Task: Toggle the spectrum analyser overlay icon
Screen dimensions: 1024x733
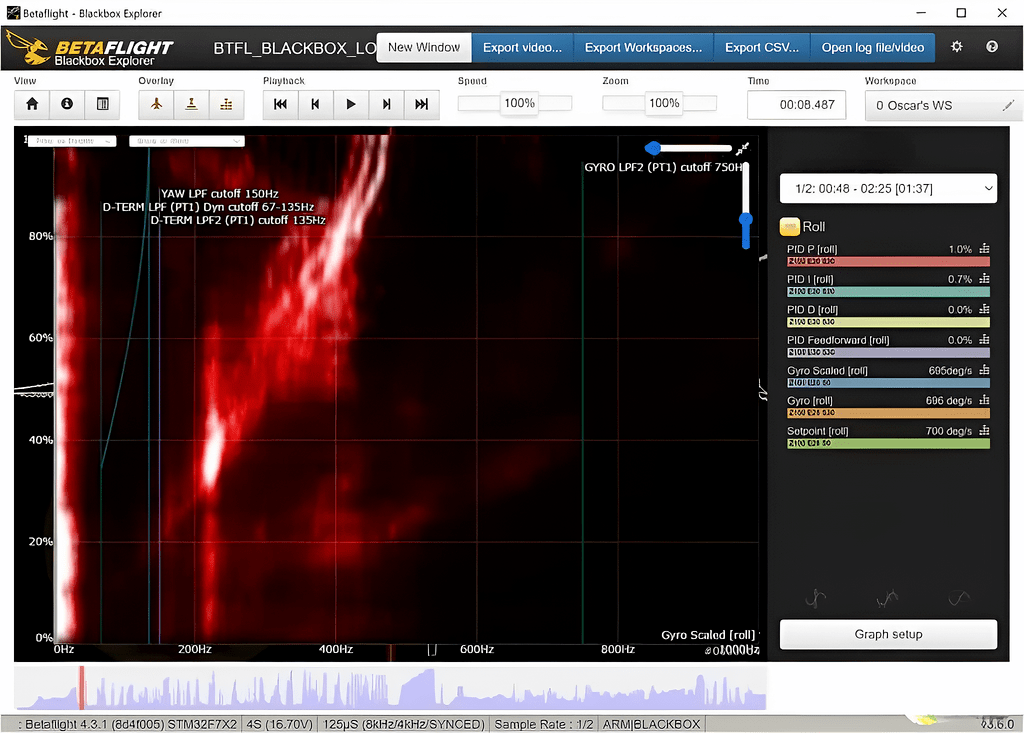Action: point(227,104)
